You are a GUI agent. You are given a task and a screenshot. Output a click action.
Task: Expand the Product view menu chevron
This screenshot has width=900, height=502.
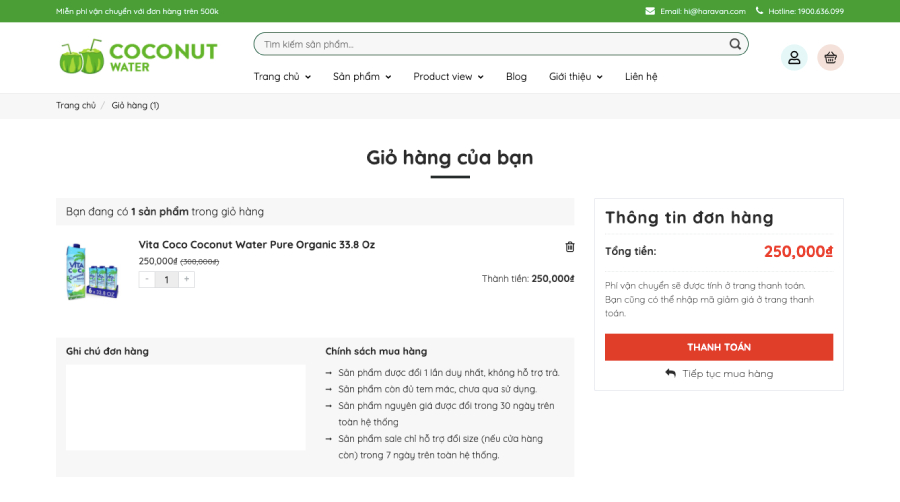tap(480, 77)
